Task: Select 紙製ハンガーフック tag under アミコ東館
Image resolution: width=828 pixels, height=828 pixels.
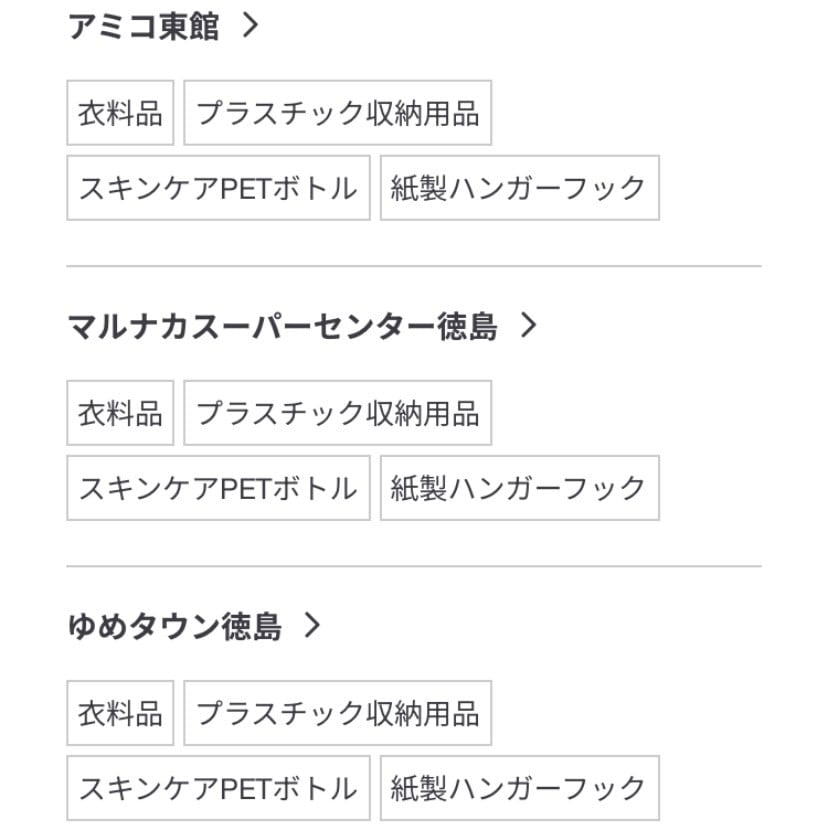Action: point(520,188)
